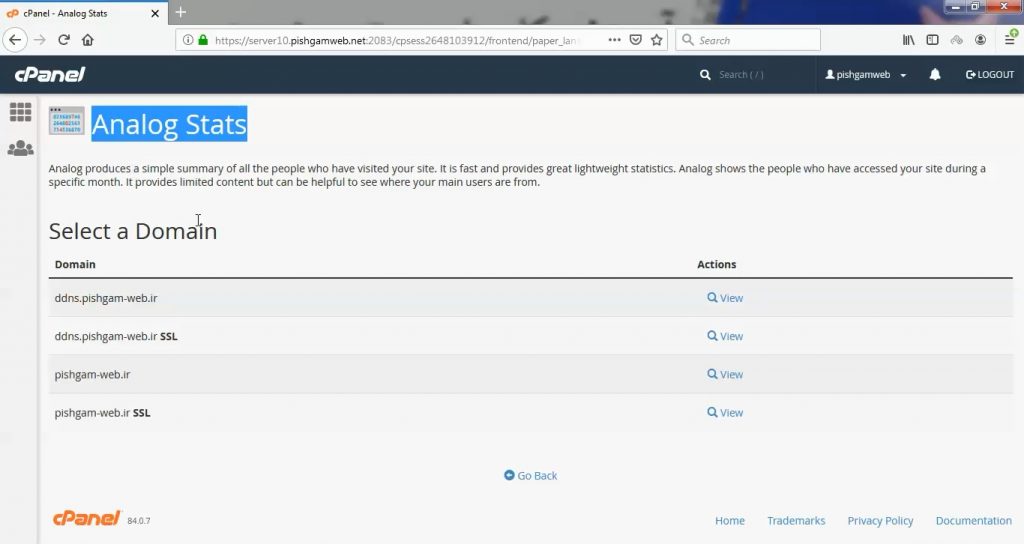The image size is (1024, 544).
Task: Open site information icon in address bar
Action: tap(187, 40)
